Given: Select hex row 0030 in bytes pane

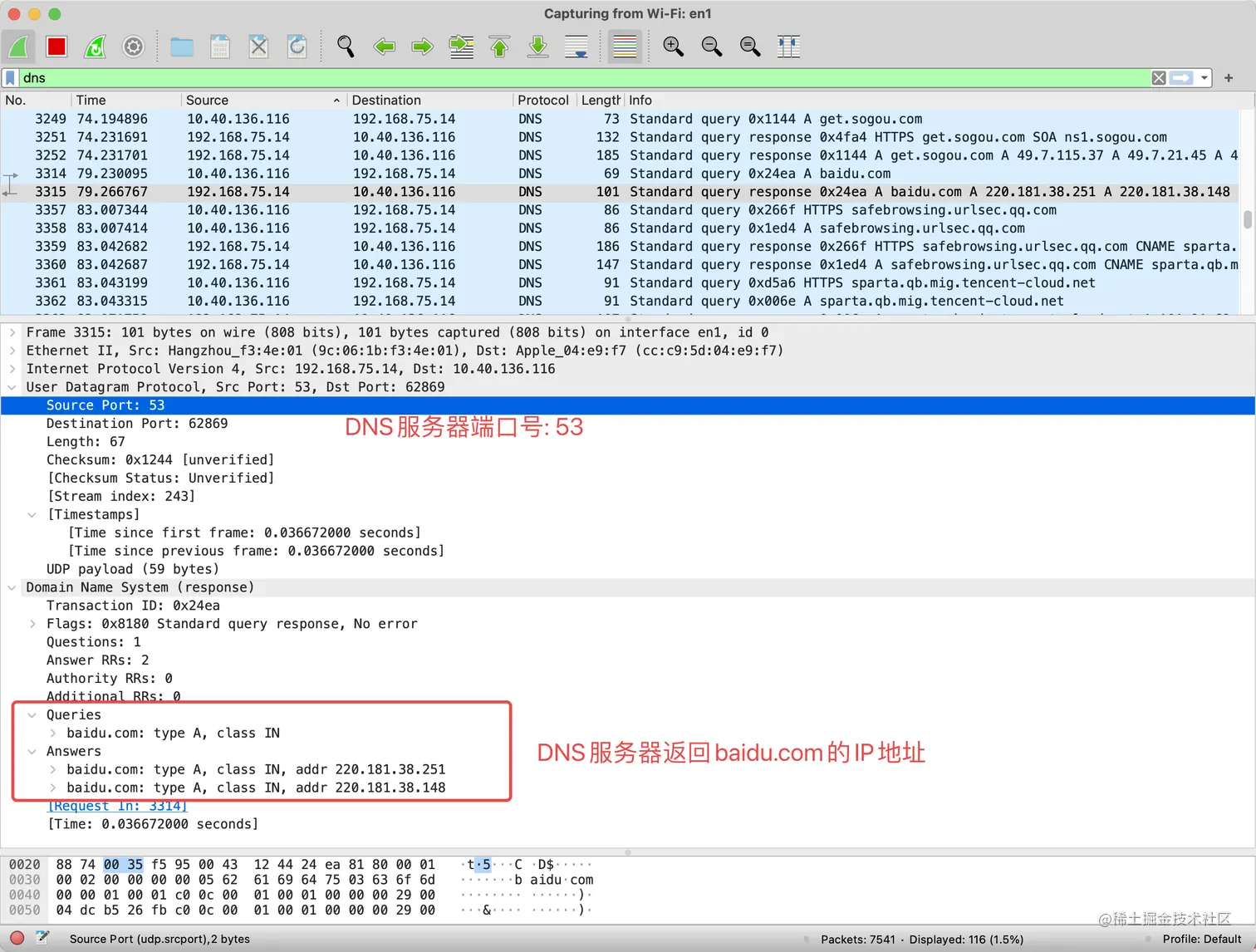Looking at the screenshot, I should tap(302, 880).
